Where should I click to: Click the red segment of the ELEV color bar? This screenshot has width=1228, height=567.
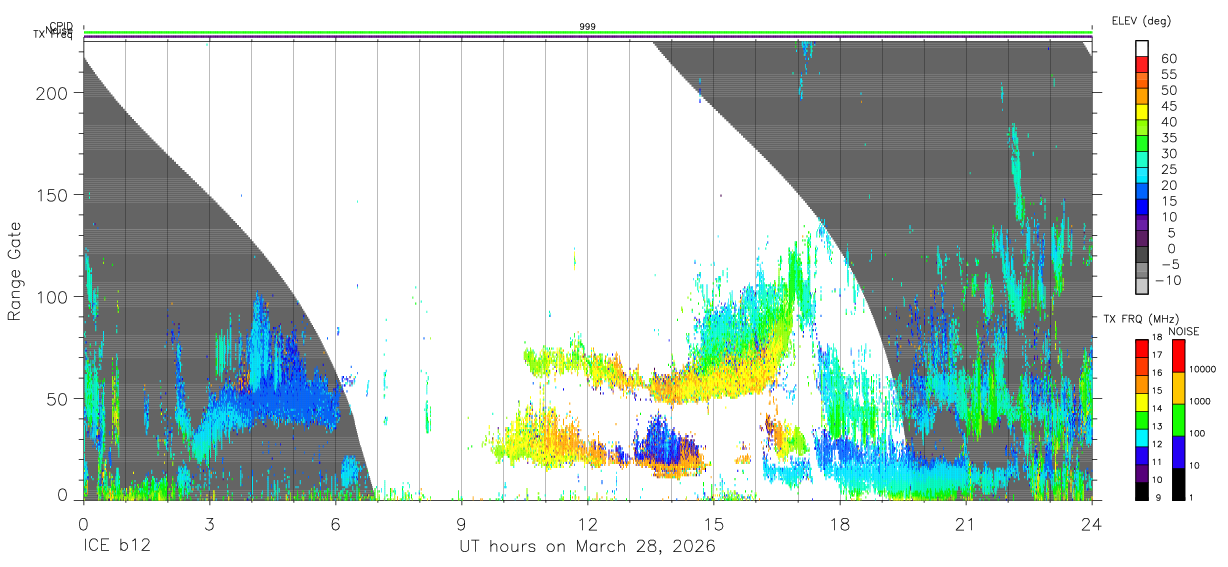coord(1142,66)
